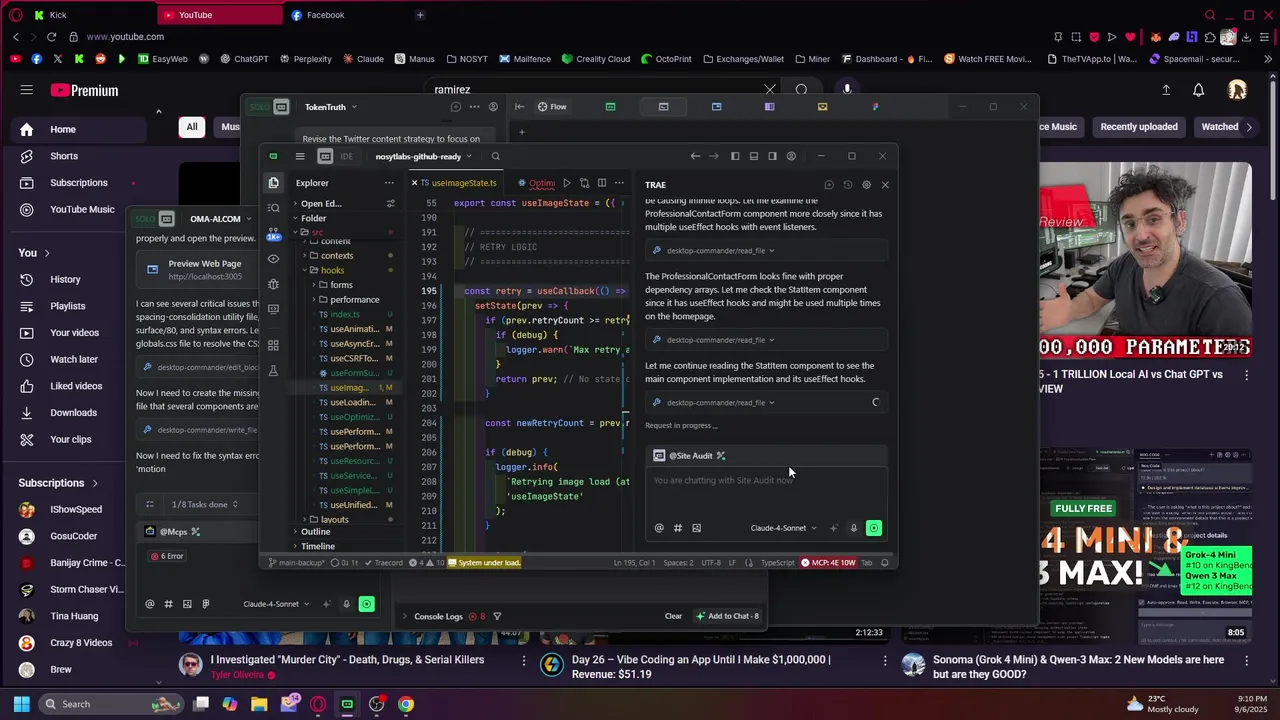Click the Explorer panel ellipsis menu

389,183
